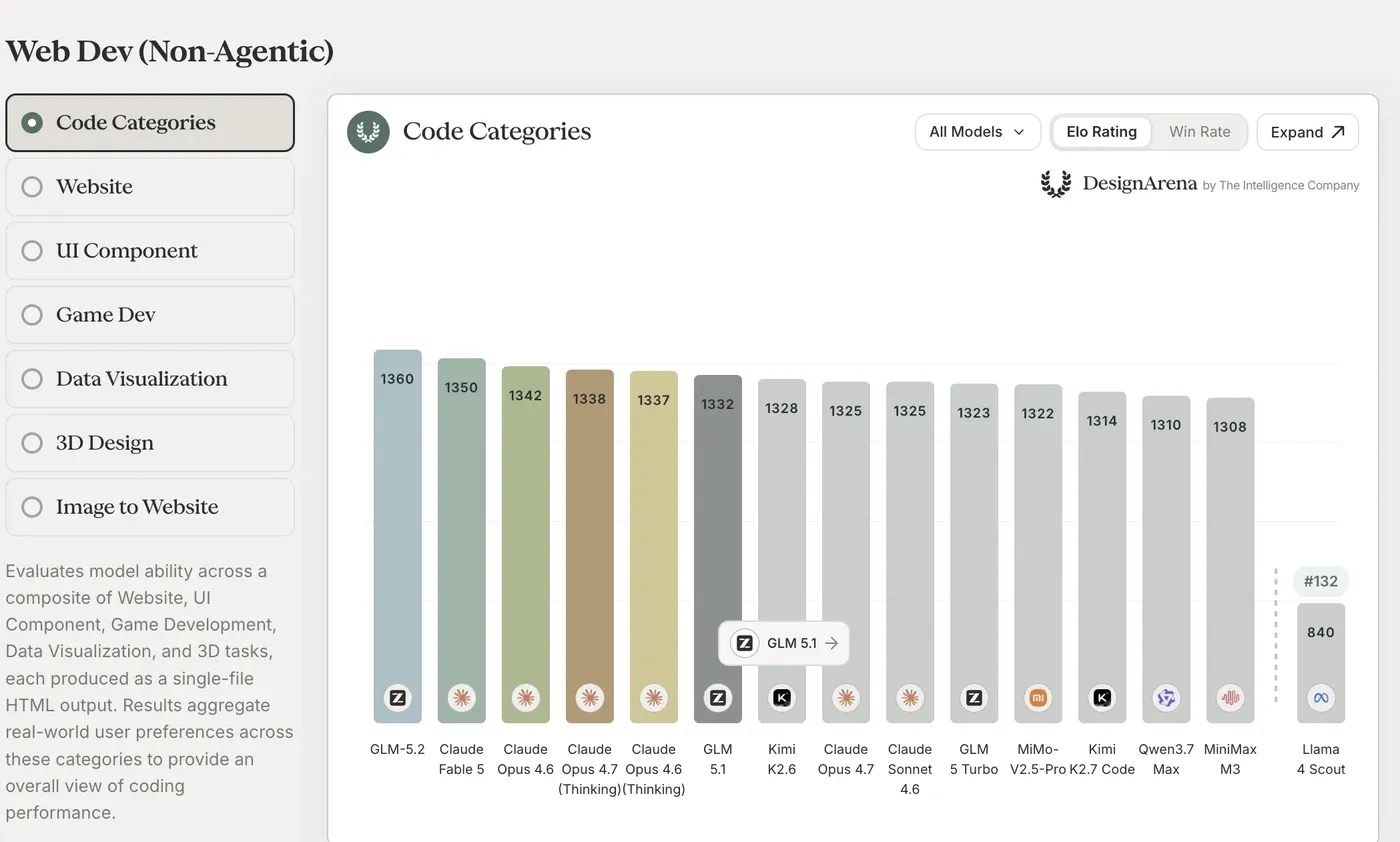The image size is (1400, 842).
Task: Click the #132 rank badge
Action: pos(1321,581)
